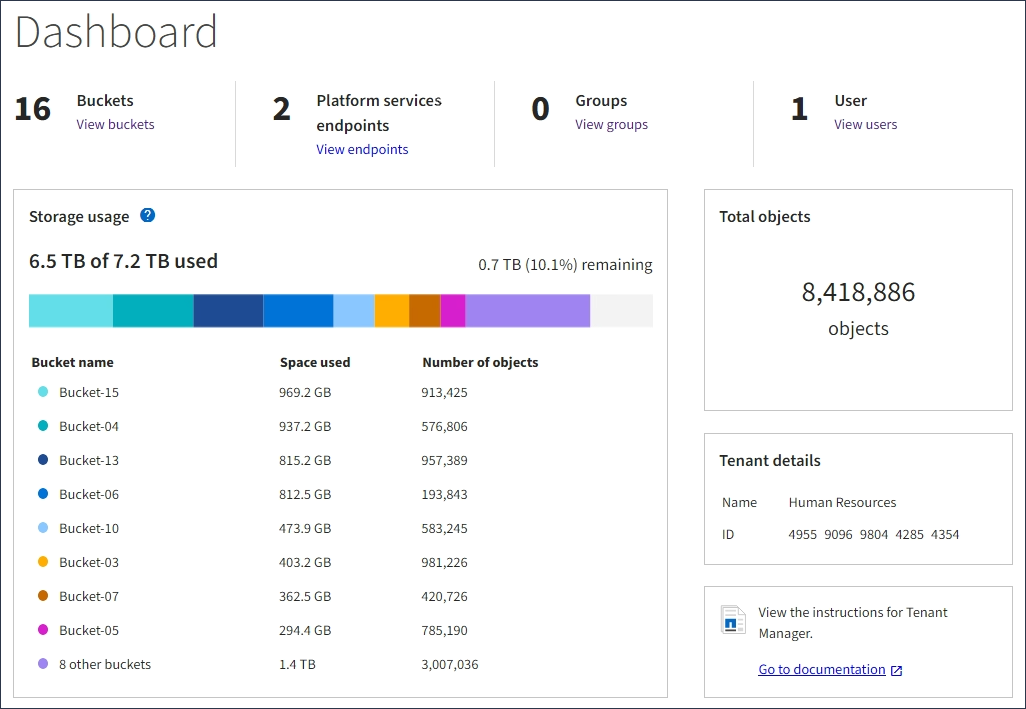Click the Bucket-15 cyan legend dot
Viewport: 1026px width, 709px height.
43,392
